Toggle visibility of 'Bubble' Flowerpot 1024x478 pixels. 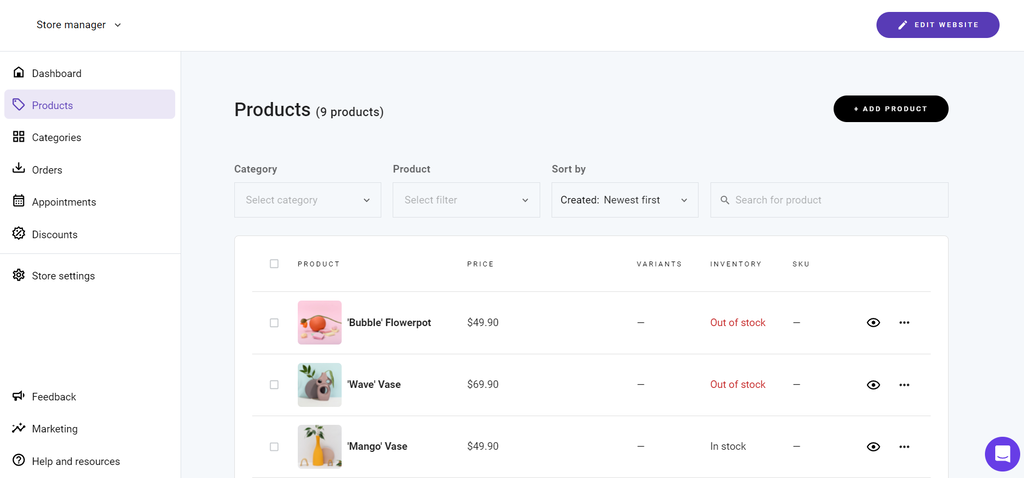pyautogui.click(x=873, y=323)
